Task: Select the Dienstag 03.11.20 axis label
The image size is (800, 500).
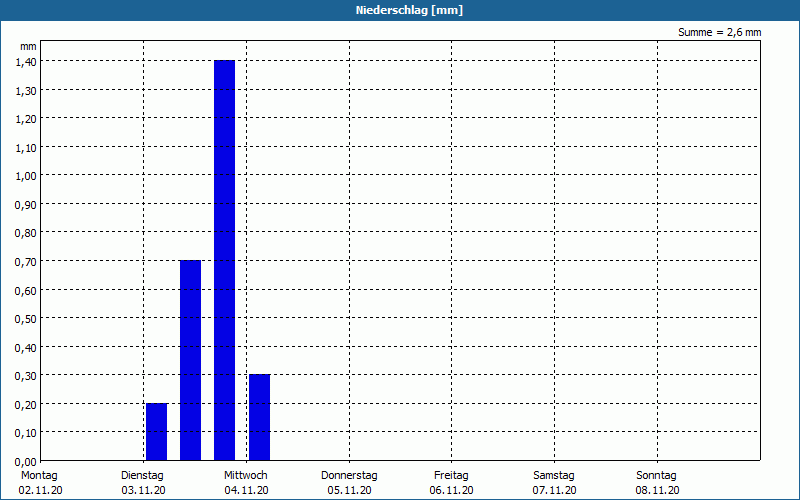Action: coord(143,483)
